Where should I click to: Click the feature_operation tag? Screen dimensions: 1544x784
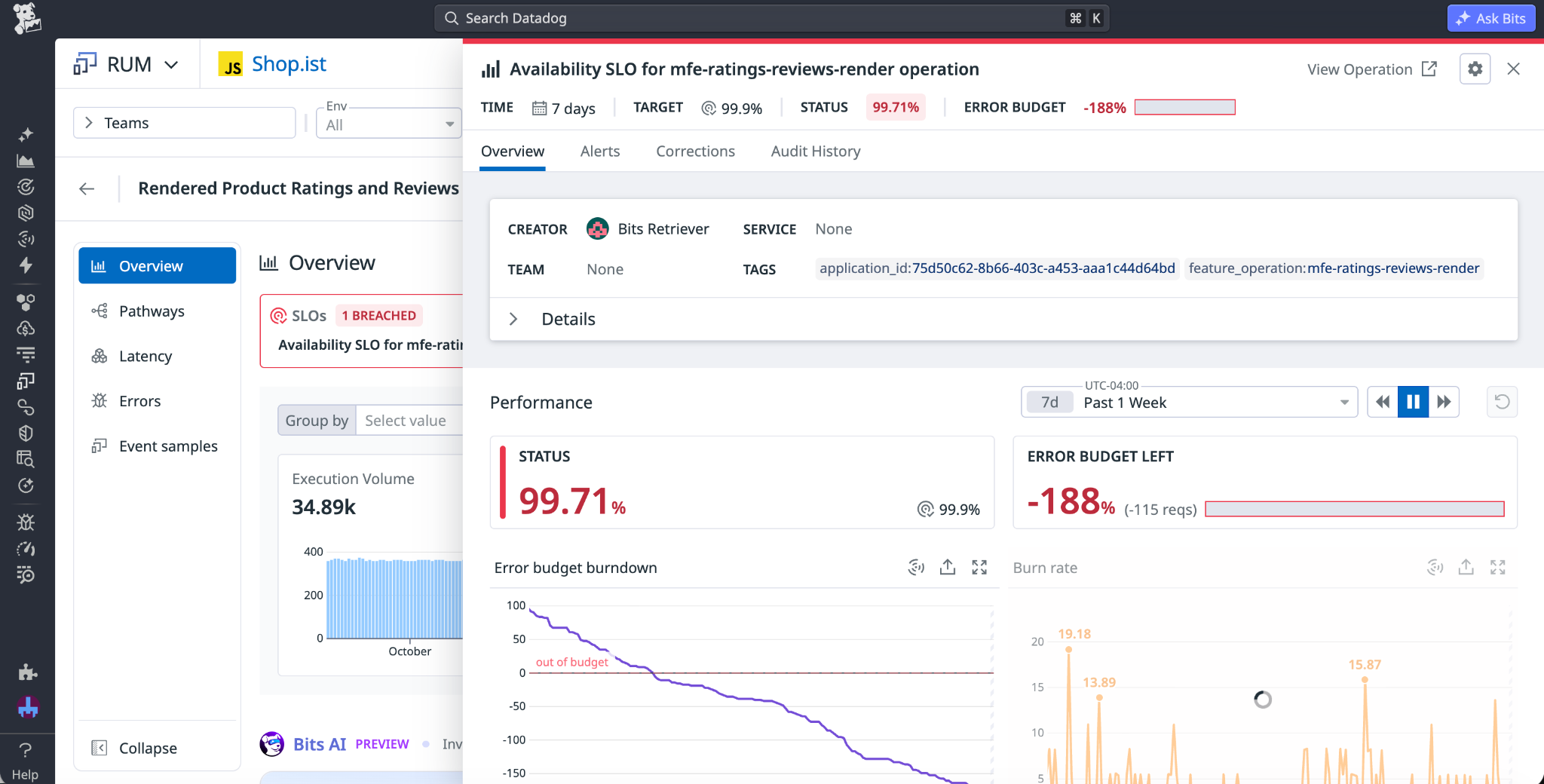(1334, 268)
